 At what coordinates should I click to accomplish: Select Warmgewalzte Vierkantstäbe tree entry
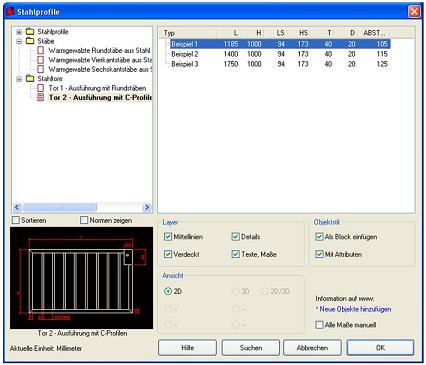pyautogui.click(x=100, y=60)
